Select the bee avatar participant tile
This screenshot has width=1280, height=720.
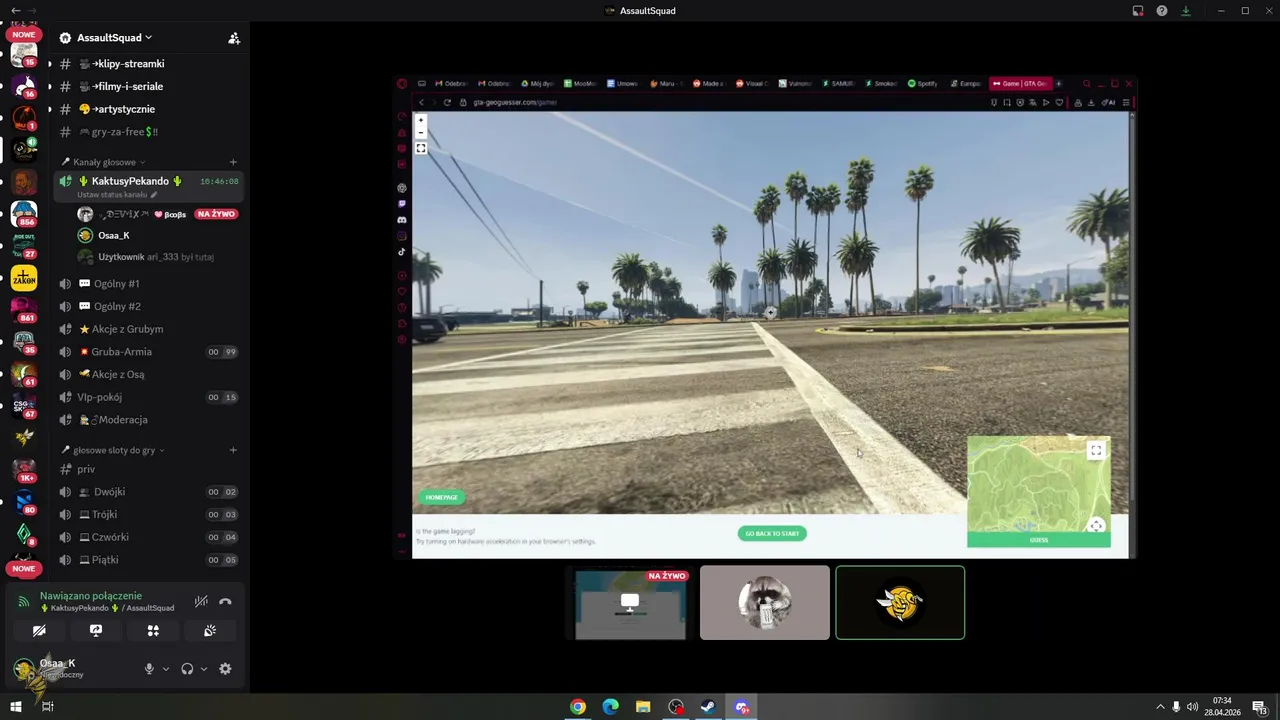[x=900, y=602]
